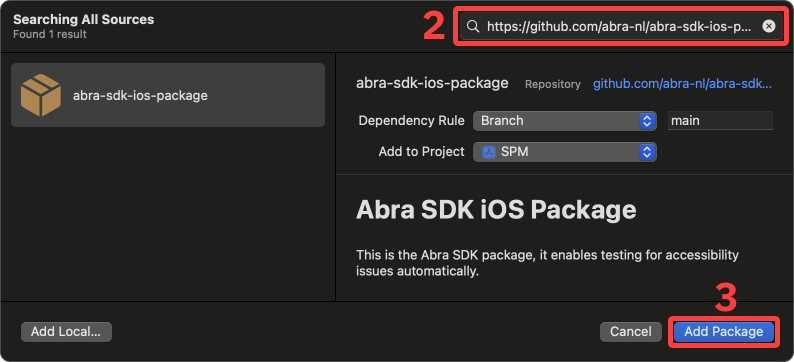Click the Repository label
The image size is (794, 362).
[x=552, y=85]
